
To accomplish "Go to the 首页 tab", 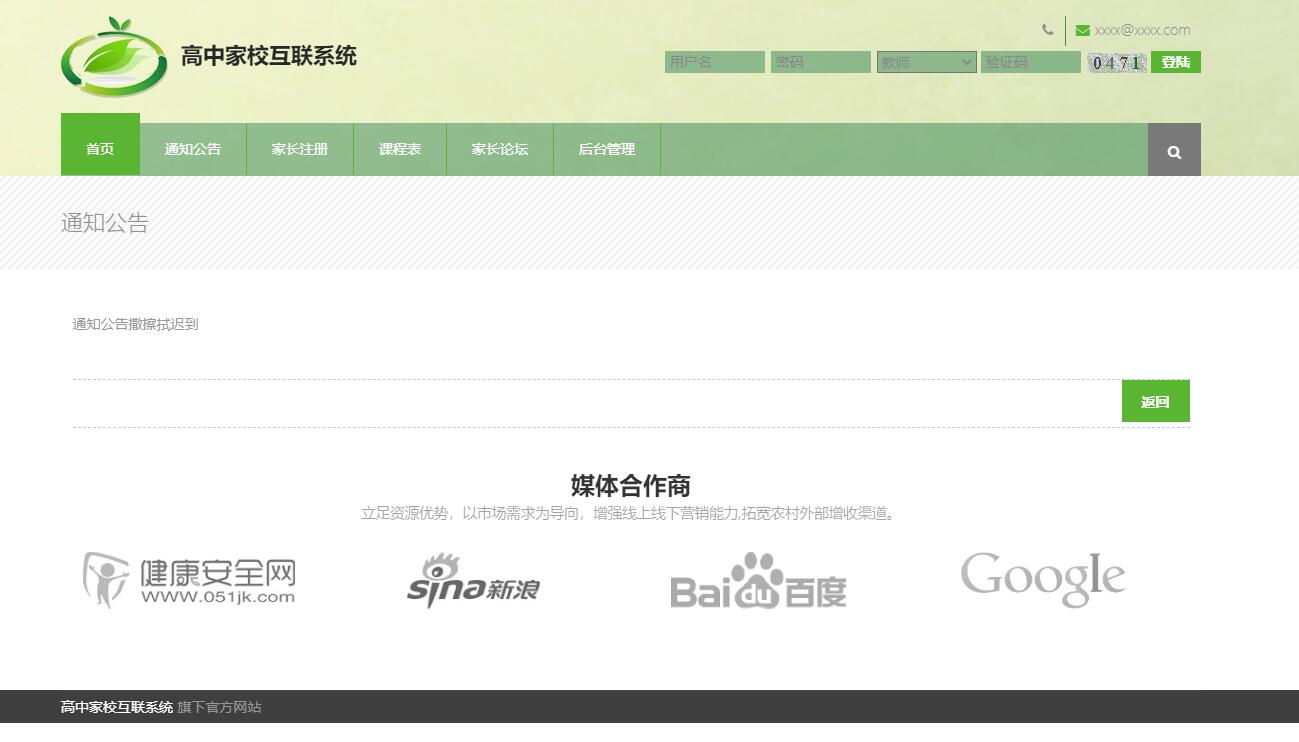I will coord(100,149).
